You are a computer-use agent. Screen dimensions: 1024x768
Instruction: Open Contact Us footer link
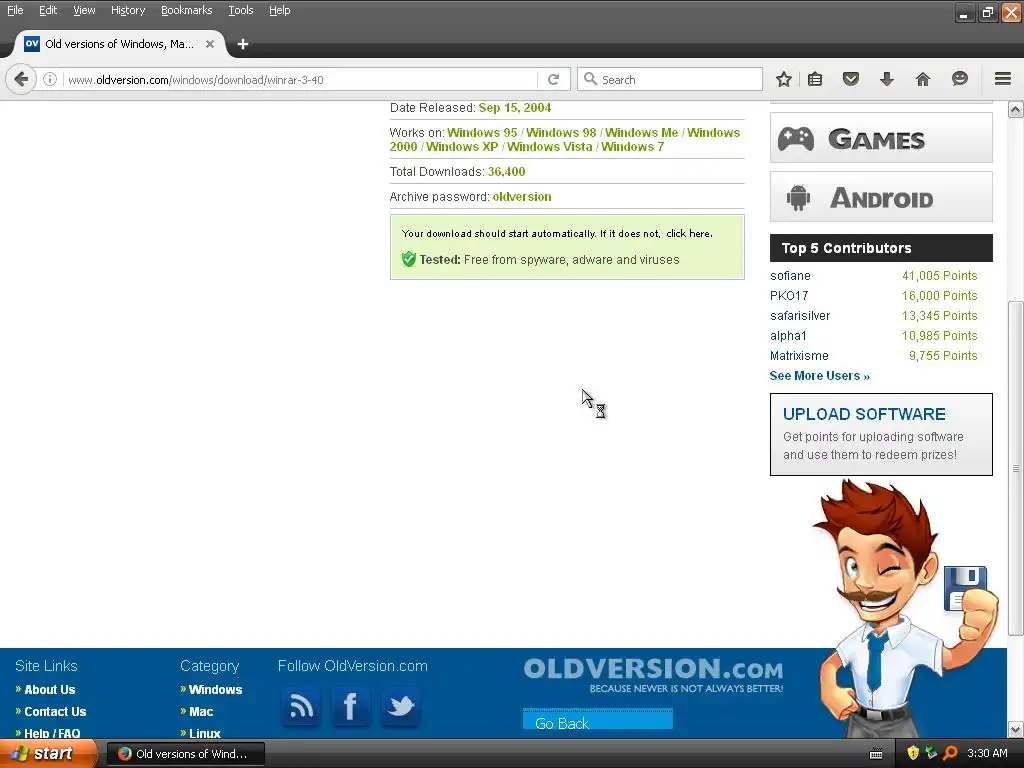click(x=55, y=712)
